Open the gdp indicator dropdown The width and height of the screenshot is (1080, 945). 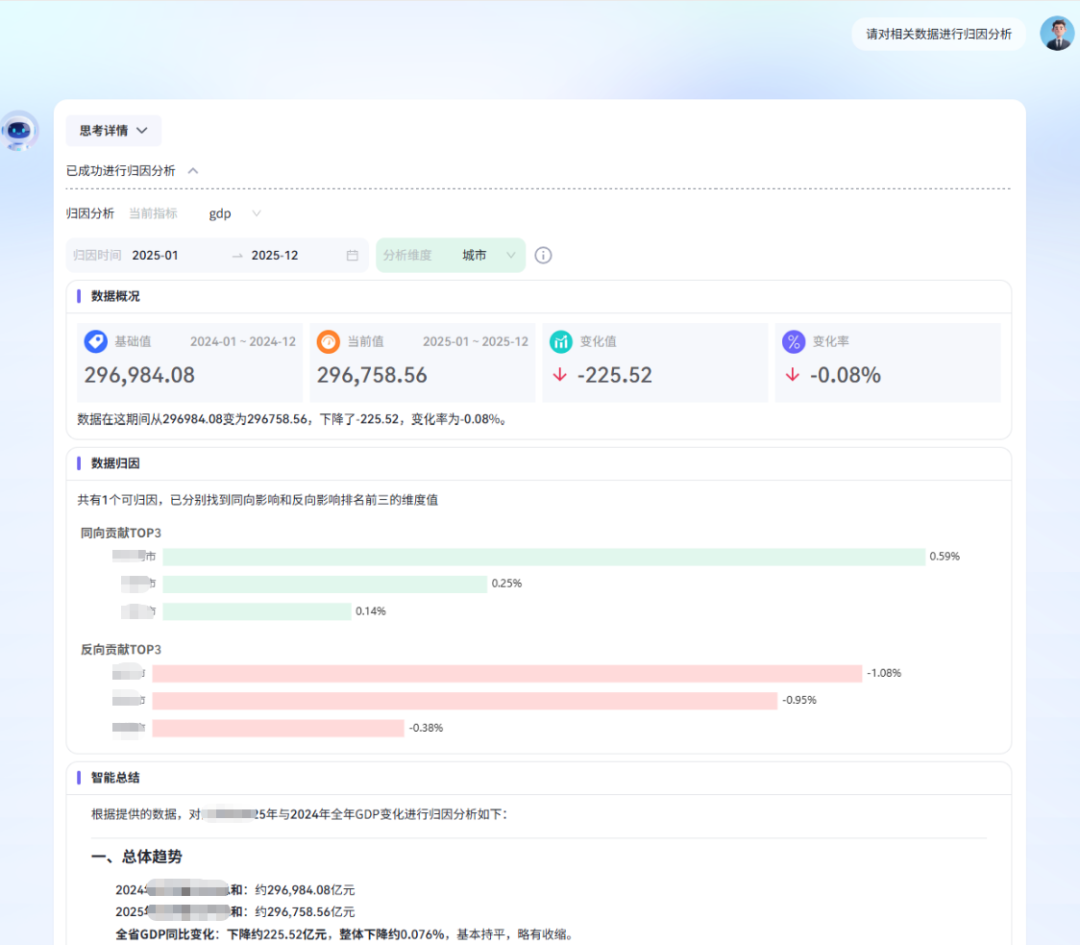pos(235,214)
